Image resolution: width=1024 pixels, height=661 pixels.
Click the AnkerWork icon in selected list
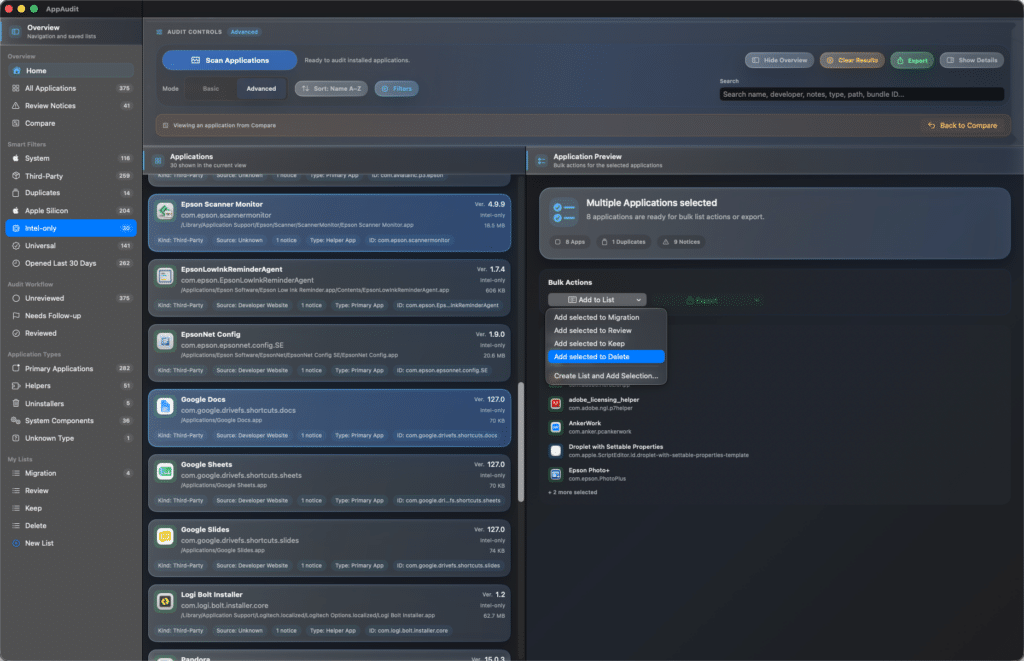point(556,427)
